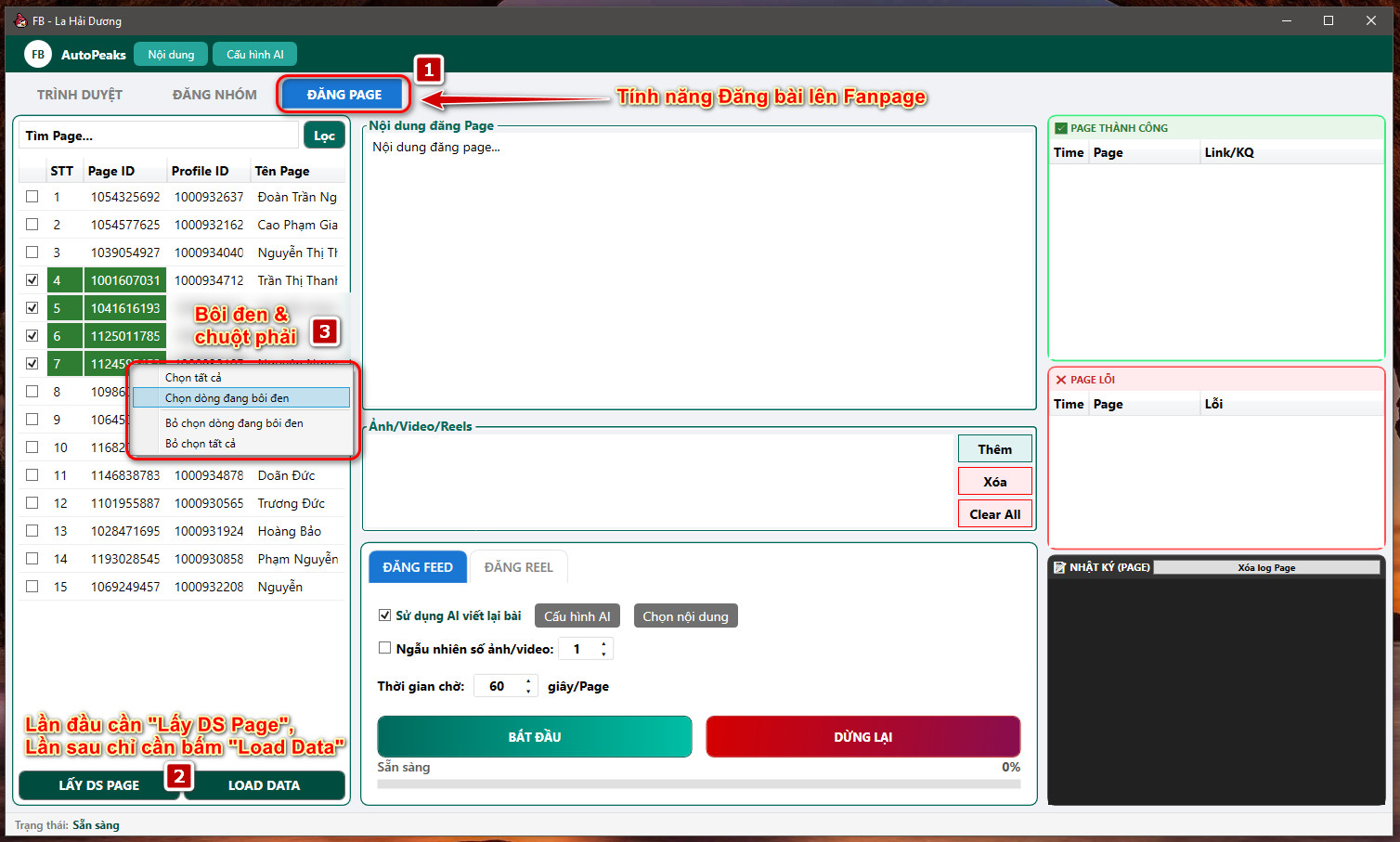Image resolution: width=1400 pixels, height=842 pixels.
Task: Disable 'Sử dụng AI viết lại bài' option
Action: click(x=384, y=615)
